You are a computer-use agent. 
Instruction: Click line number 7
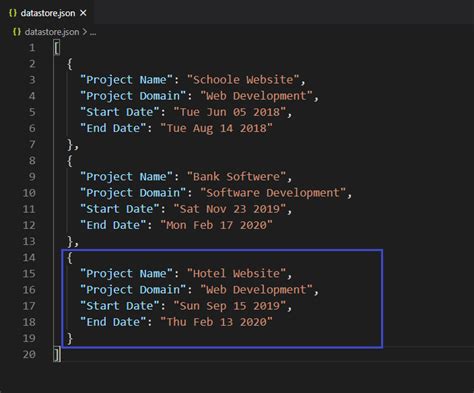(x=32, y=144)
